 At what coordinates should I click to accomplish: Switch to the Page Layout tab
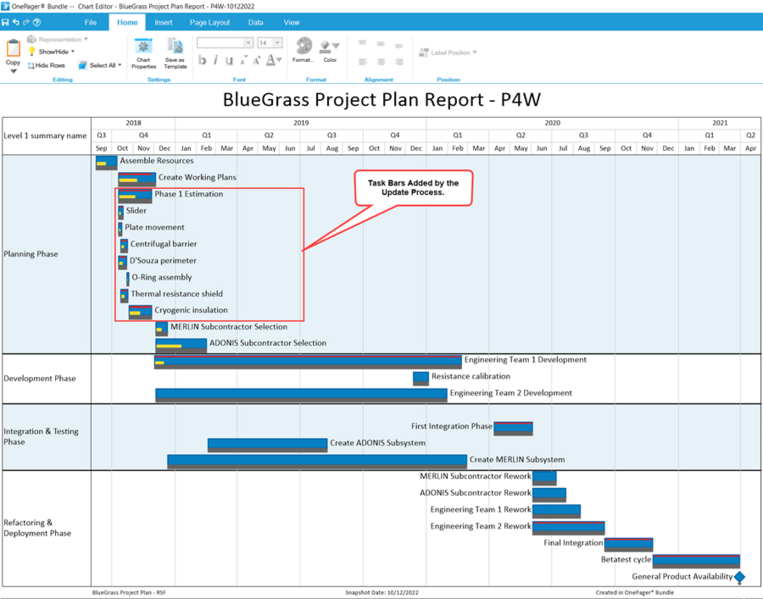(210, 22)
